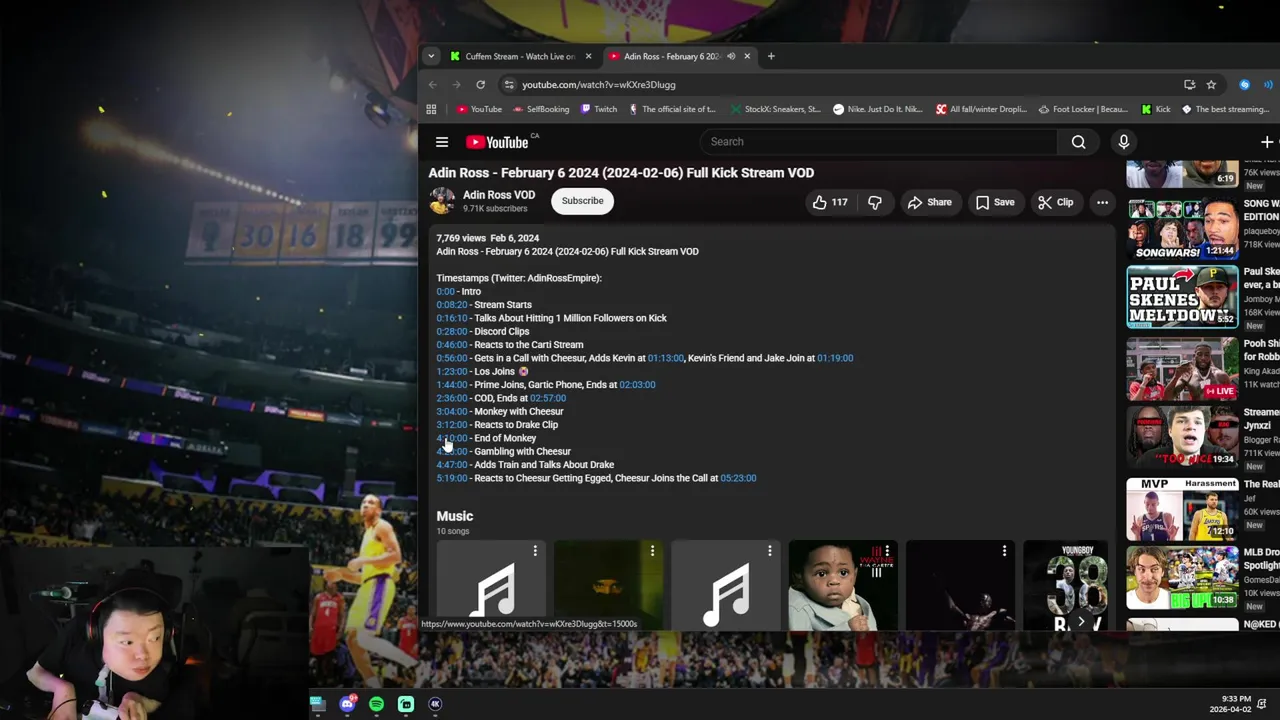Create a Clip of the video

click(x=1056, y=202)
